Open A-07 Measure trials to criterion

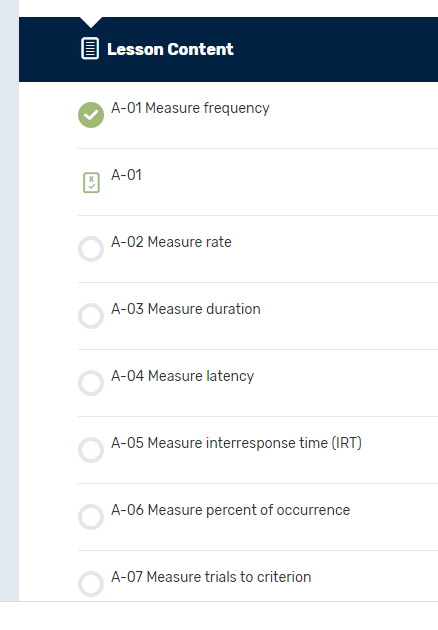click(x=211, y=577)
